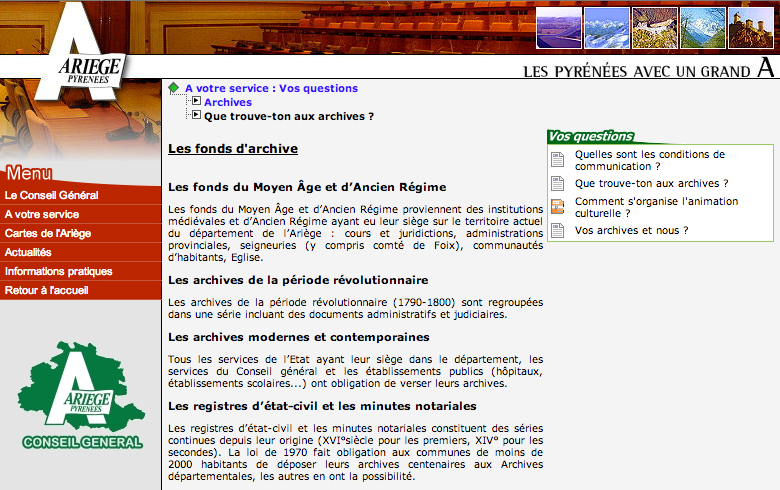This screenshot has width=780, height=490.
Task: Click heading 'Les archives de la période révolutionnaire'
Action: click(298, 280)
